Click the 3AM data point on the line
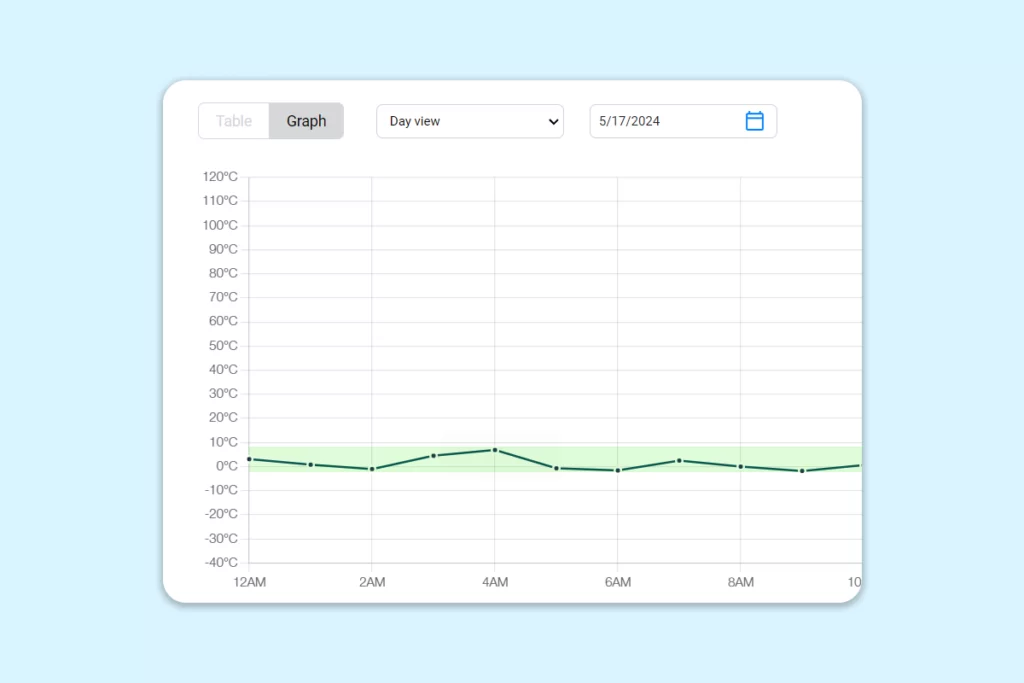The width and height of the screenshot is (1024, 683). 434,456
